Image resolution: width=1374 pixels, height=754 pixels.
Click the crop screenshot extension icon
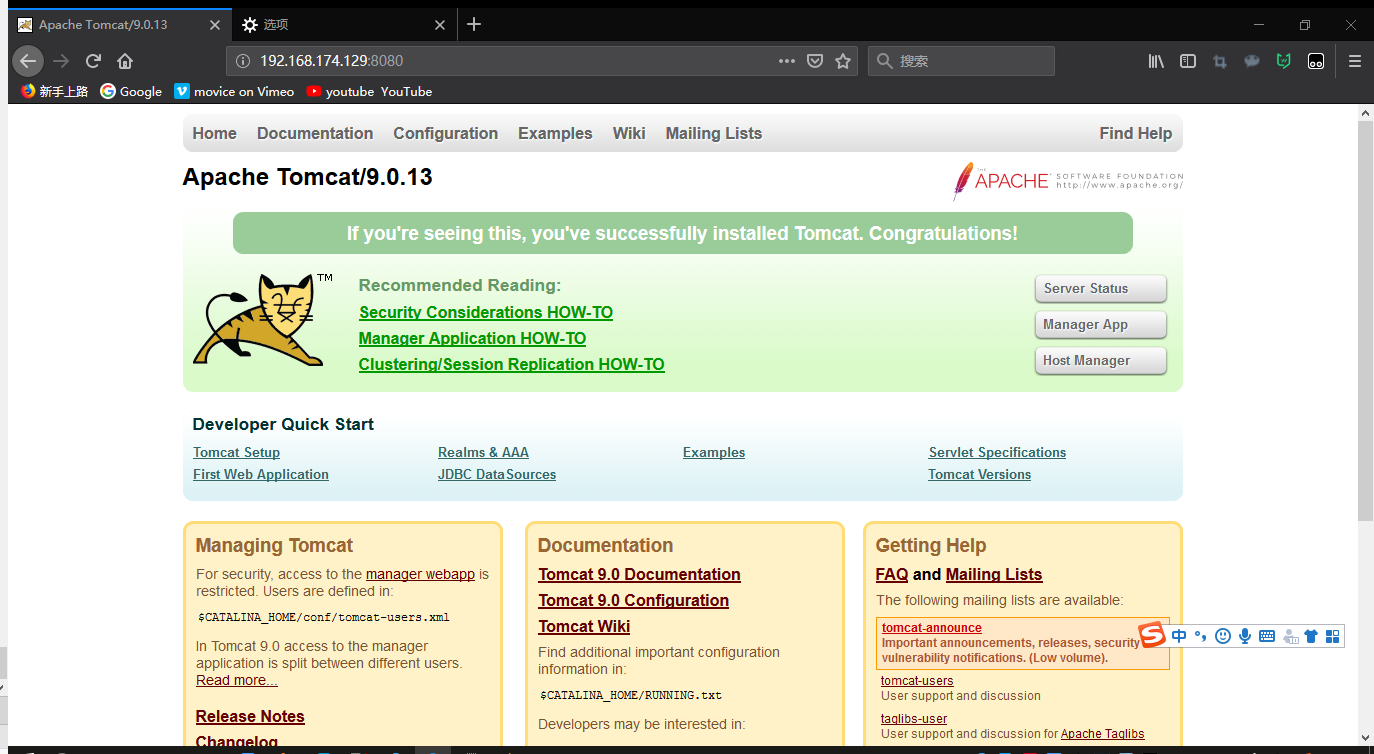(x=1220, y=61)
